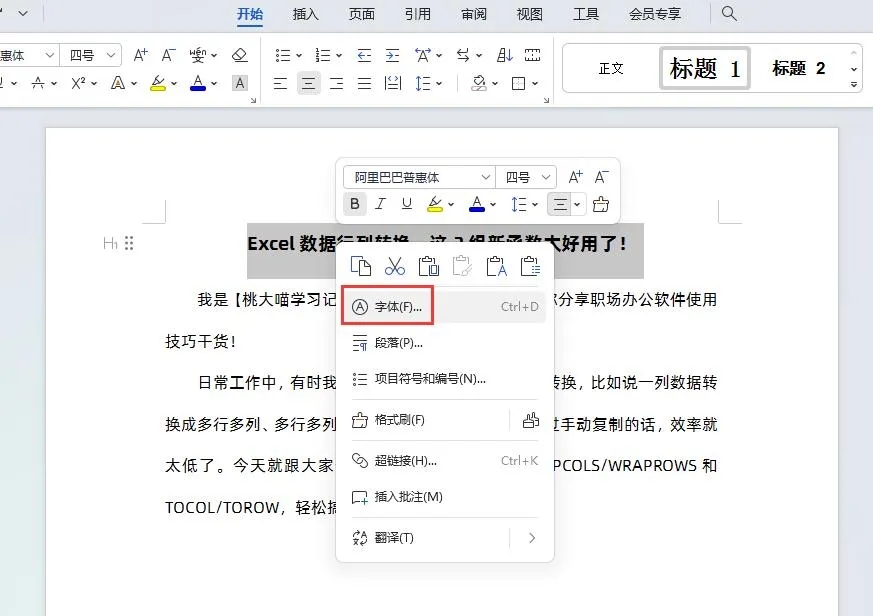The width and height of the screenshot is (873, 616).
Task: Toggle character shading A in the ribbon
Action: (240, 83)
